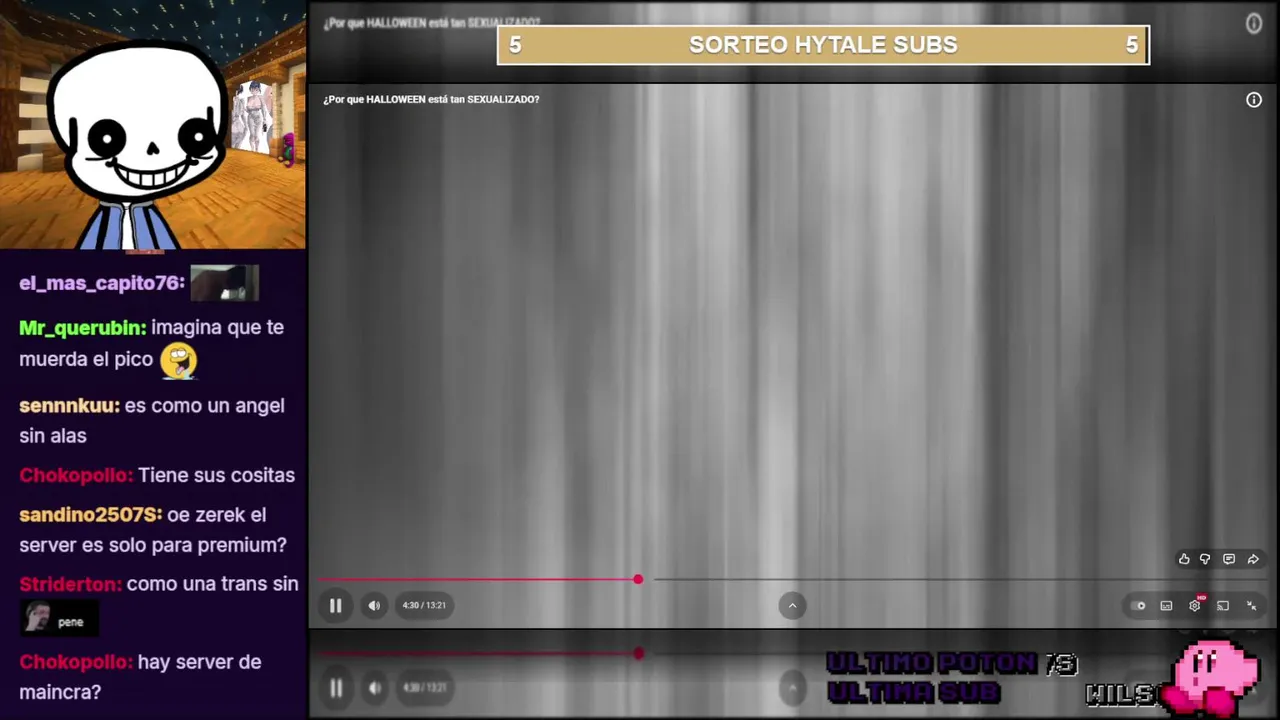Open the video comments icon
The image size is (1280, 720).
pos(1229,559)
